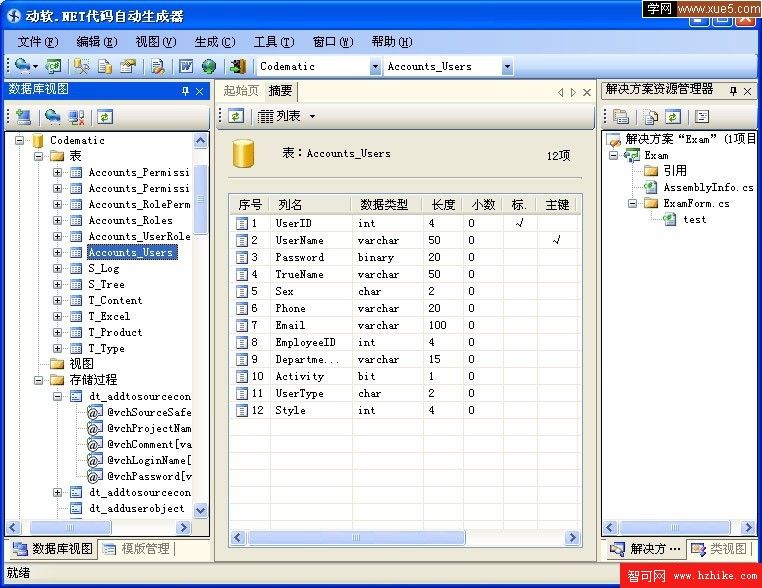Viewport: 762px width, 588px height.
Task: Click the exit door icon in main toolbar
Action: pos(238,66)
